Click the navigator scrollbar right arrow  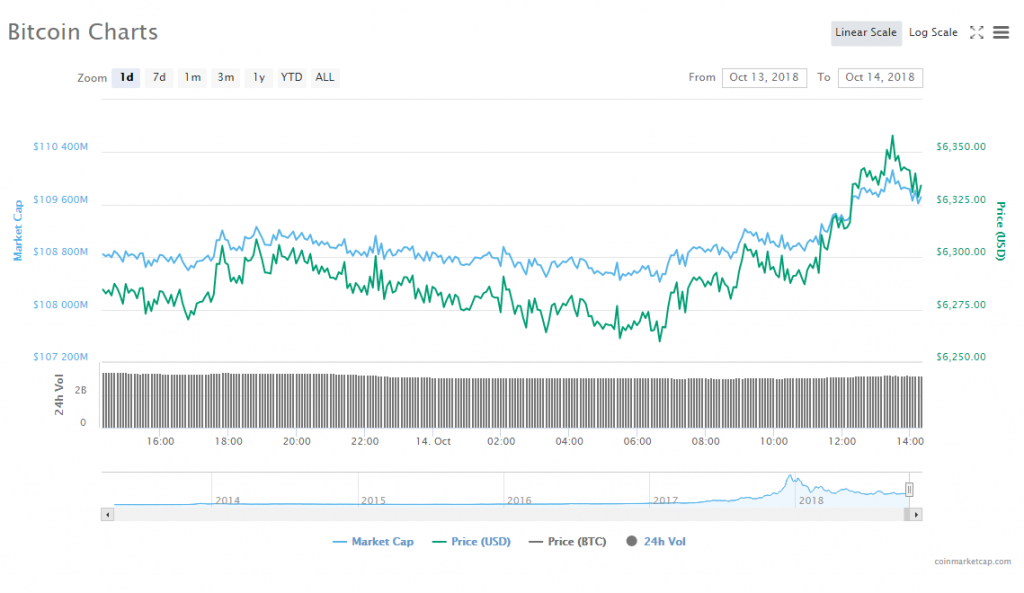point(917,514)
